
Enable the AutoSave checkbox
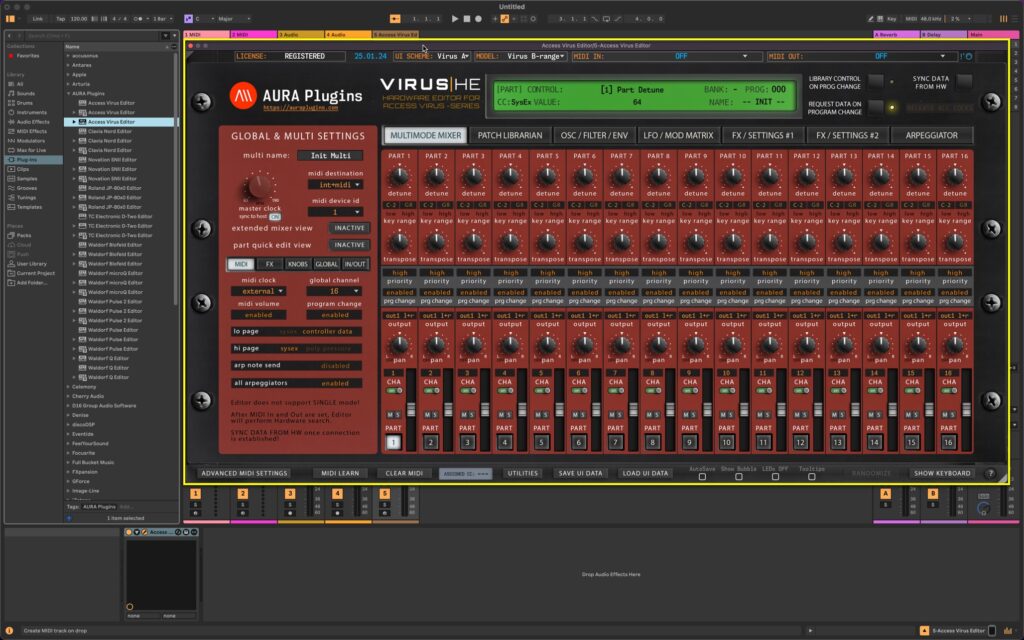(702, 478)
